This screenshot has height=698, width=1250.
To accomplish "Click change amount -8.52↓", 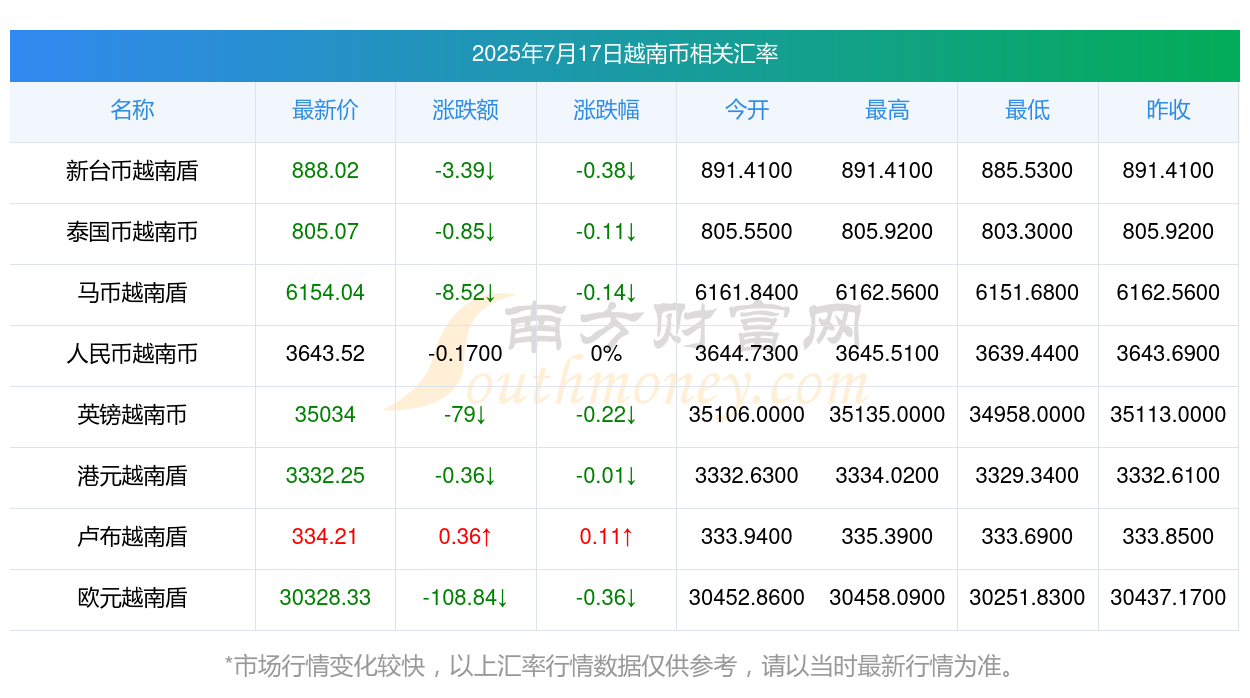I will tap(465, 293).
